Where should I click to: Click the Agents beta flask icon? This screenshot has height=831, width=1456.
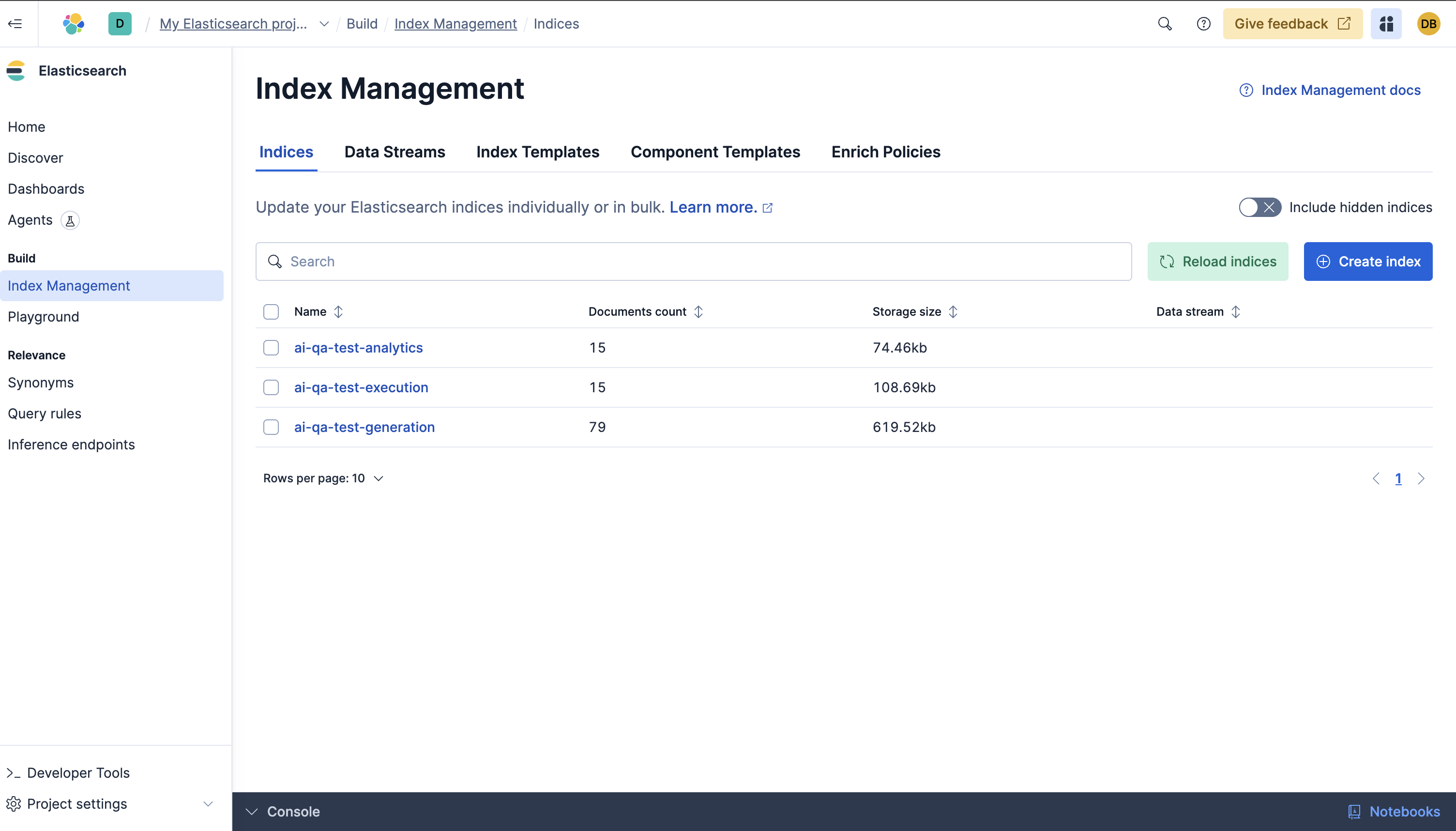click(70, 220)
